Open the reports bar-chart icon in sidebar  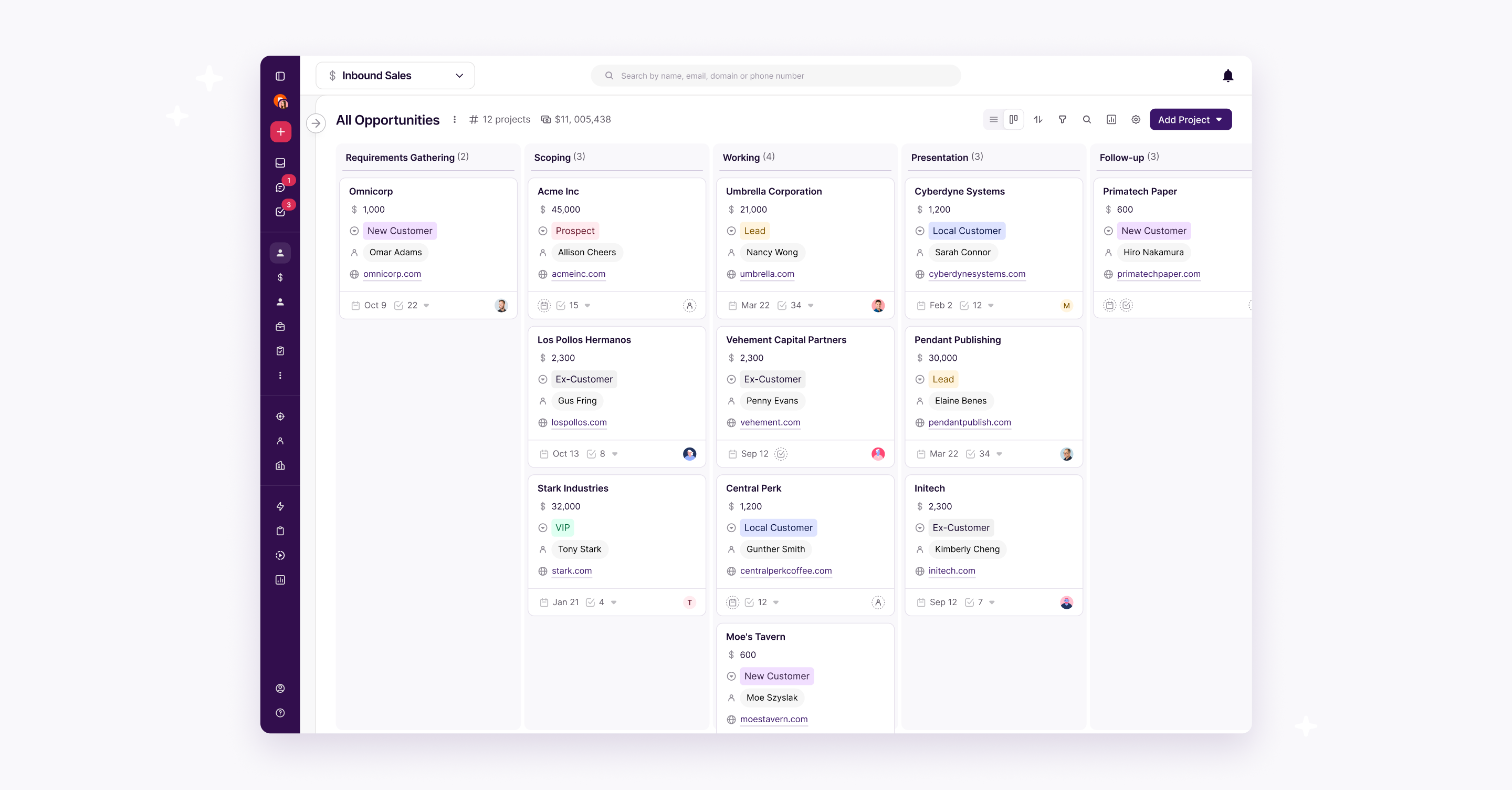(280, 580)
